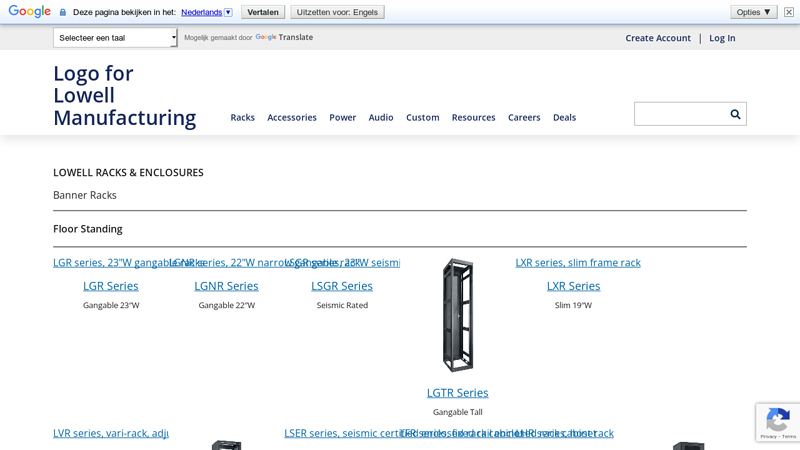Screen dimensions: 800x450
Task: Click the 'Seismic Rated' text
Action: point(342,305)
